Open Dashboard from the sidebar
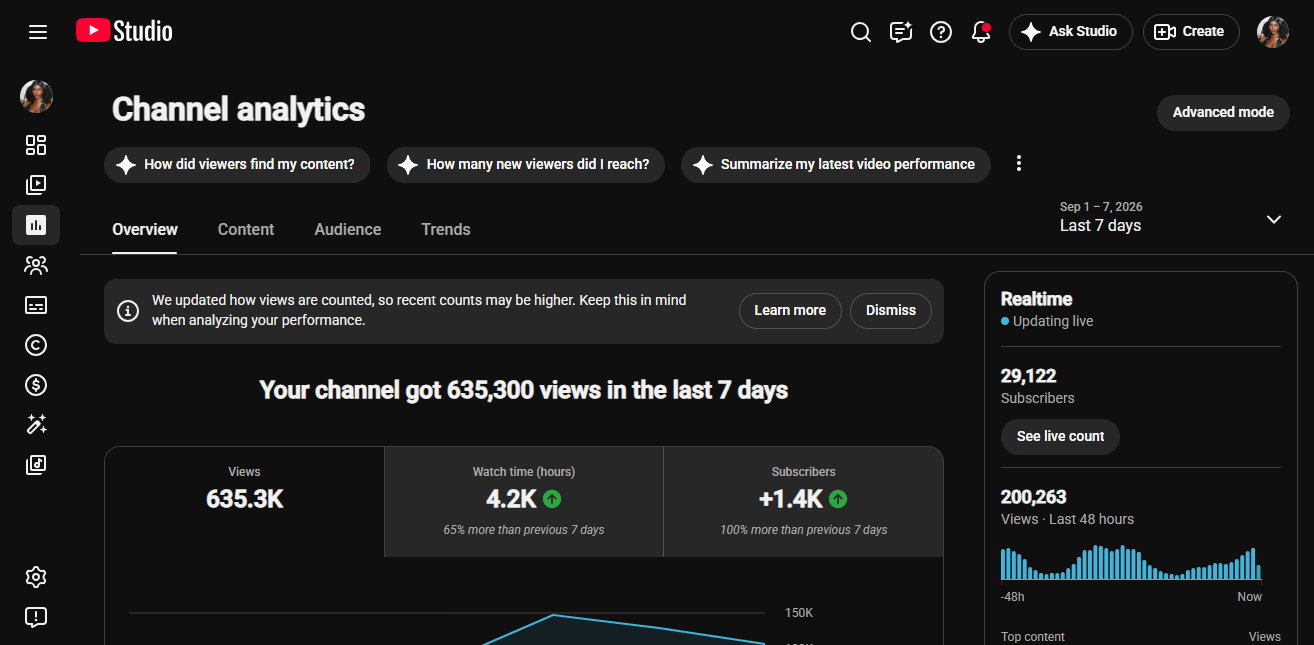Viewport: 1314px width, 645px height. click(36, 145)
